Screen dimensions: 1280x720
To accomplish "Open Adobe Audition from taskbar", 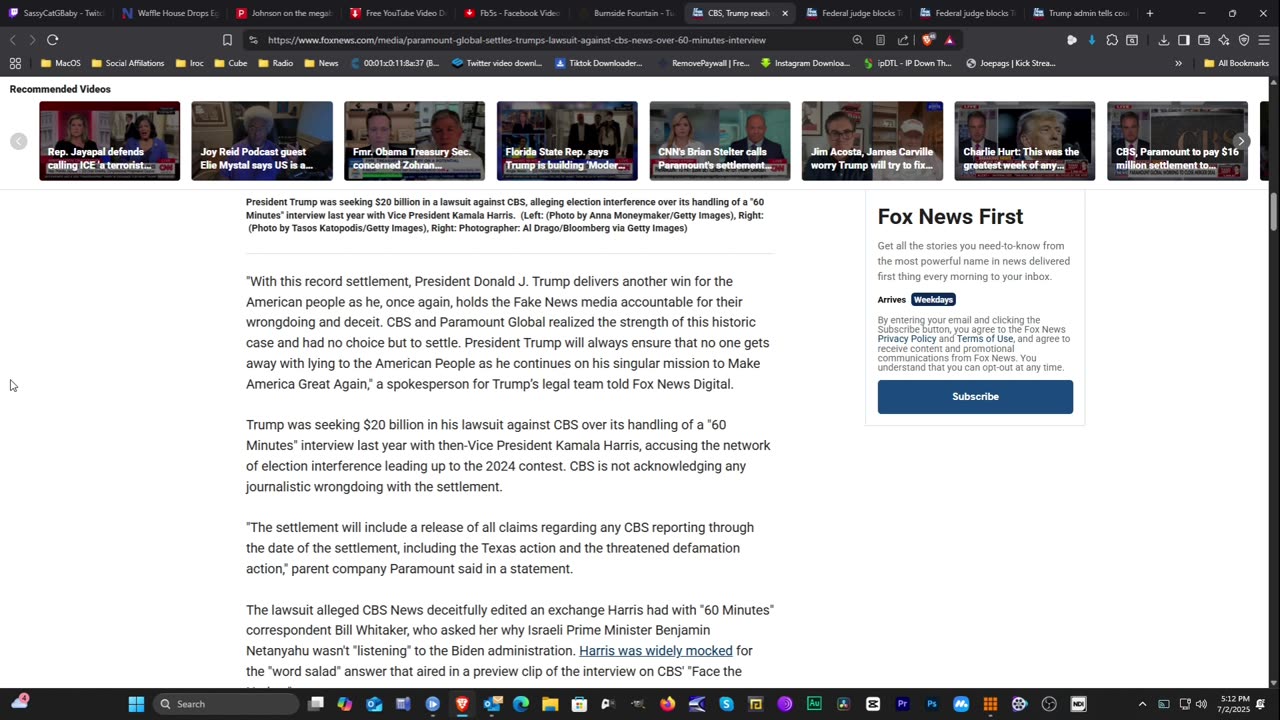I will (814, 704).
